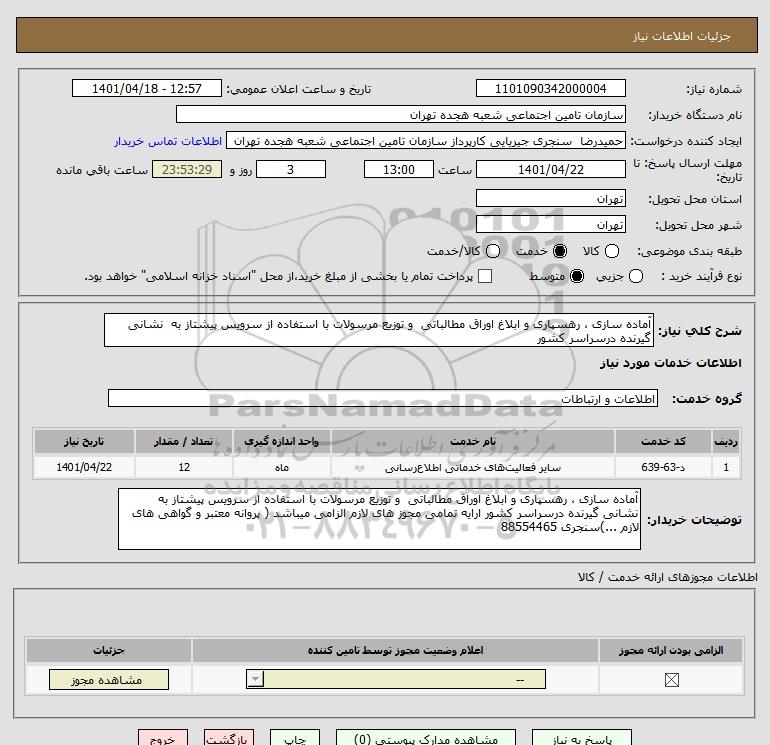Click اطلاعات مجوزهای ارائه خدمت / کالا heading
The image size is (770, 745).
tap(668, 577)
